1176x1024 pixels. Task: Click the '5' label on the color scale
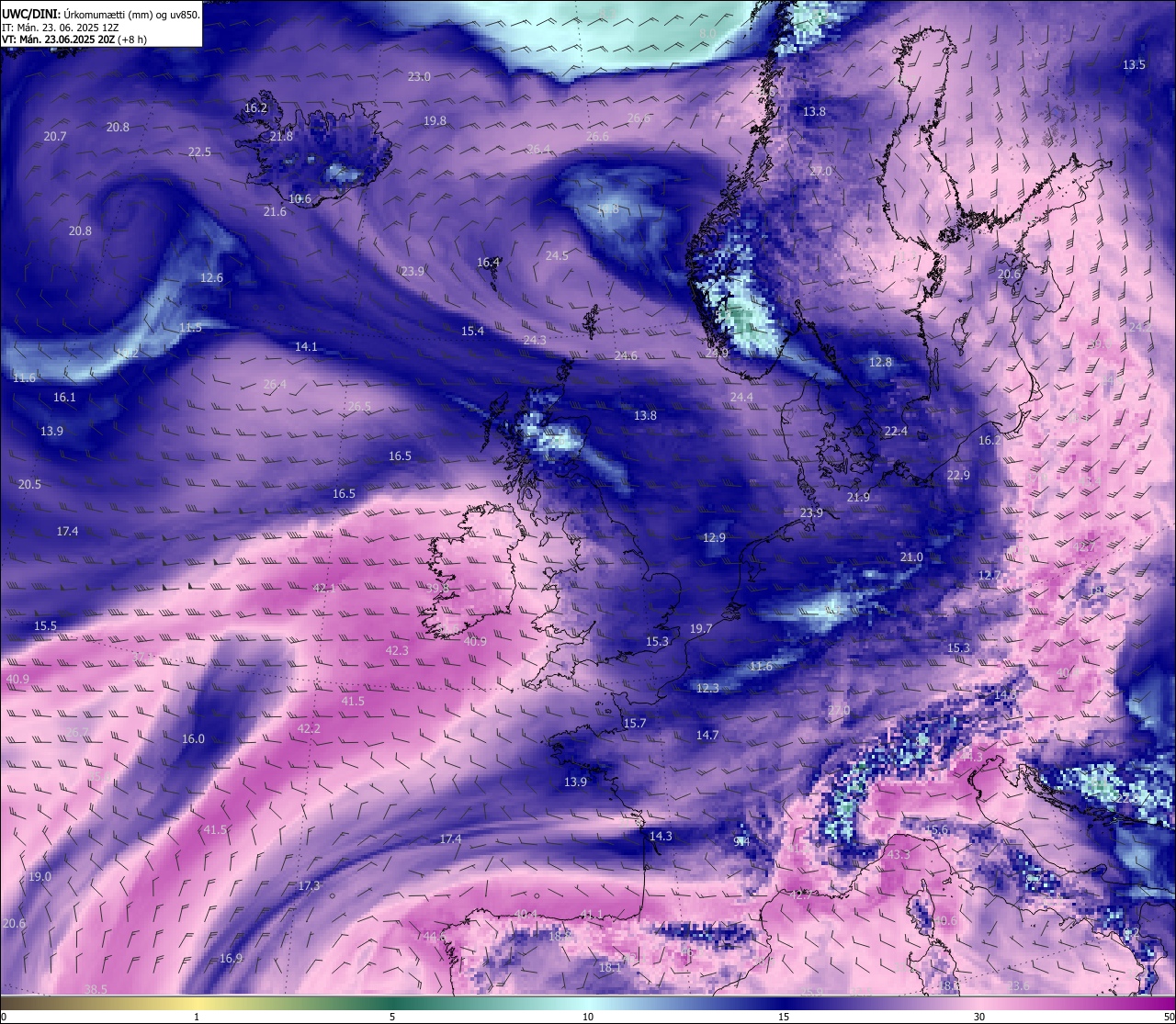point(392,1017)
